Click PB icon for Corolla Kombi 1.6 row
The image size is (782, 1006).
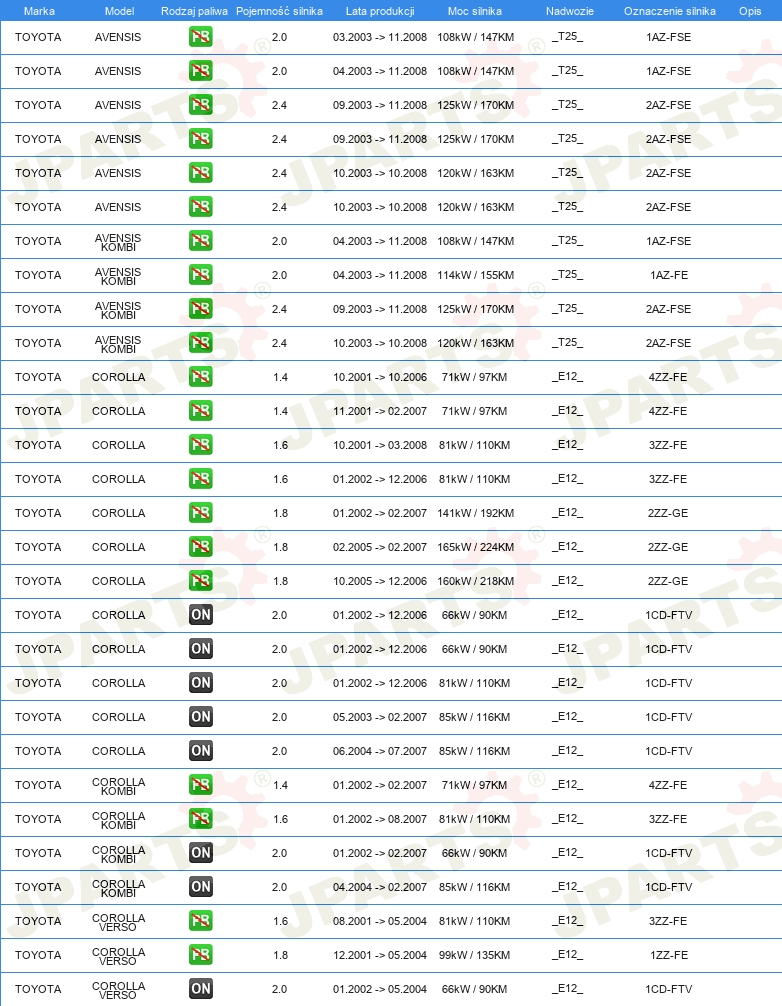[x=201, y=819]
